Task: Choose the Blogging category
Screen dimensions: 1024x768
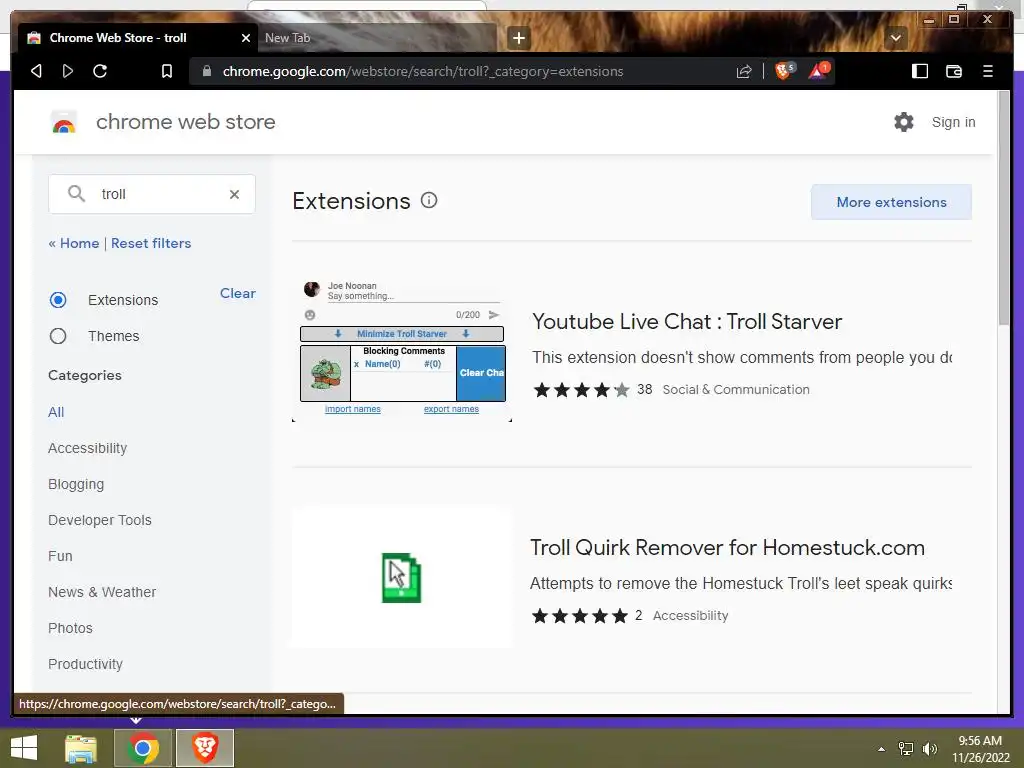Action: pos(76,484)
